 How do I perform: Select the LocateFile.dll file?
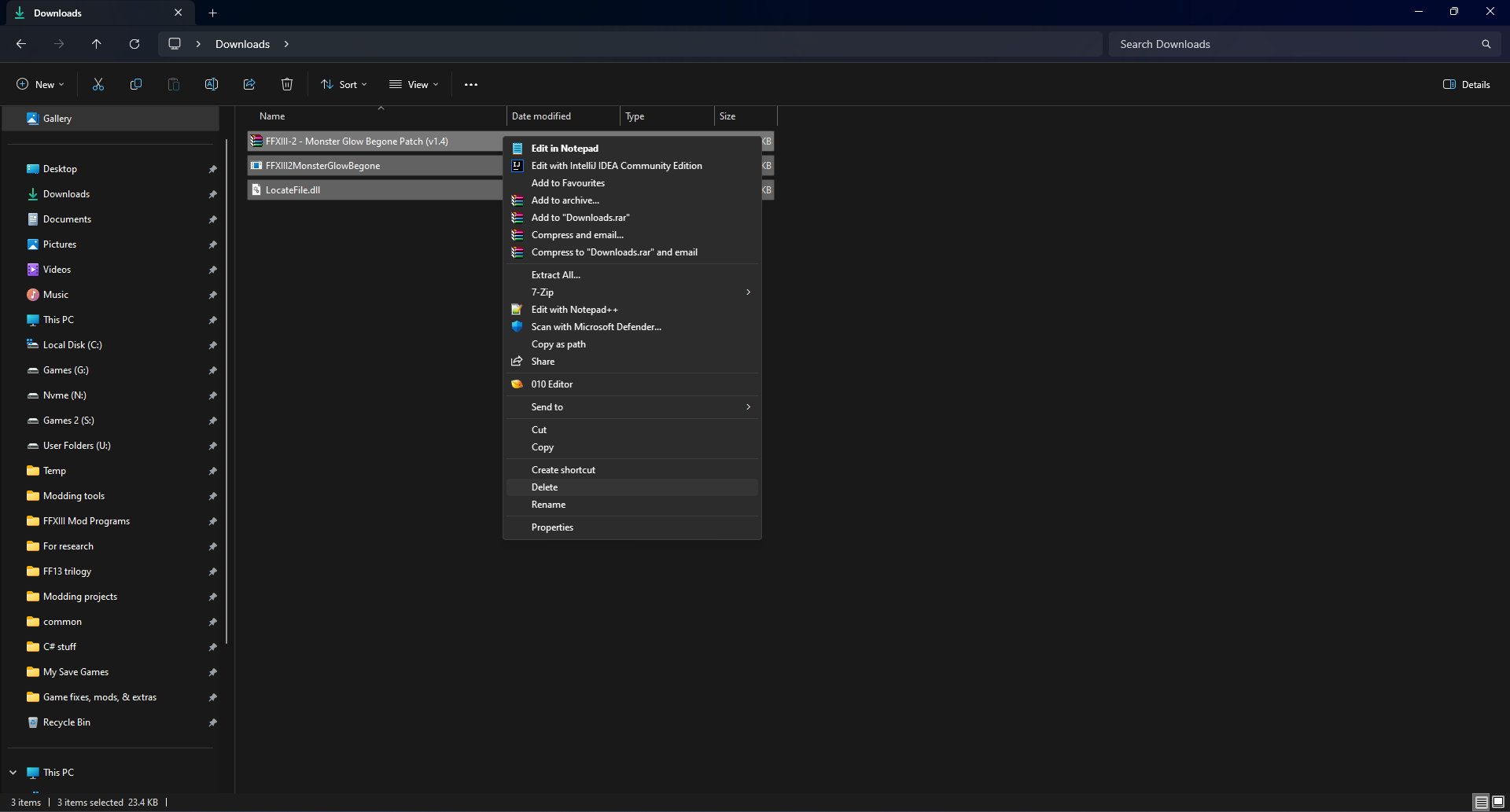pos(376,190)
